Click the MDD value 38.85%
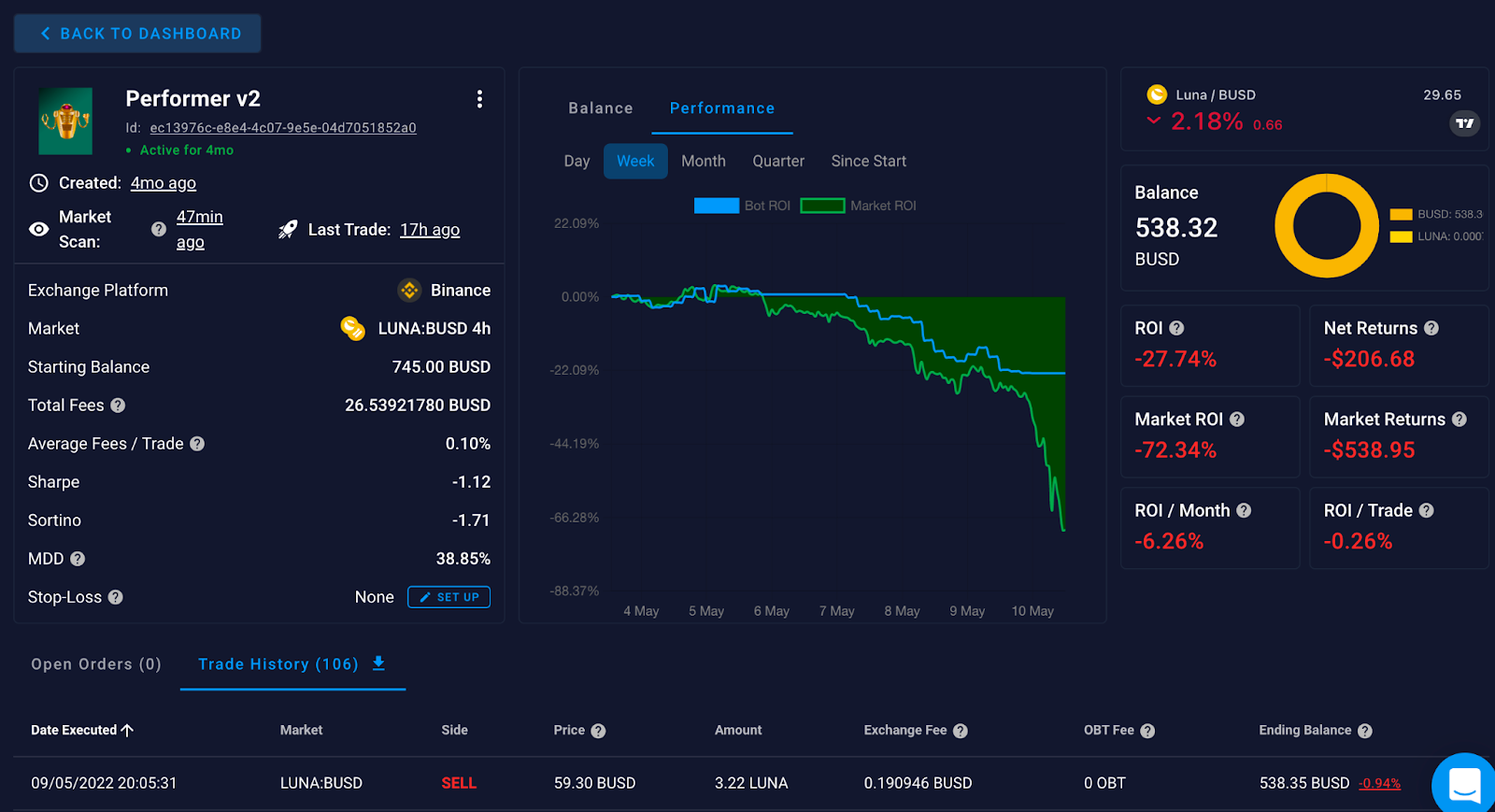The width and height of the screenshot is (1495, 812). coord(463,559)
